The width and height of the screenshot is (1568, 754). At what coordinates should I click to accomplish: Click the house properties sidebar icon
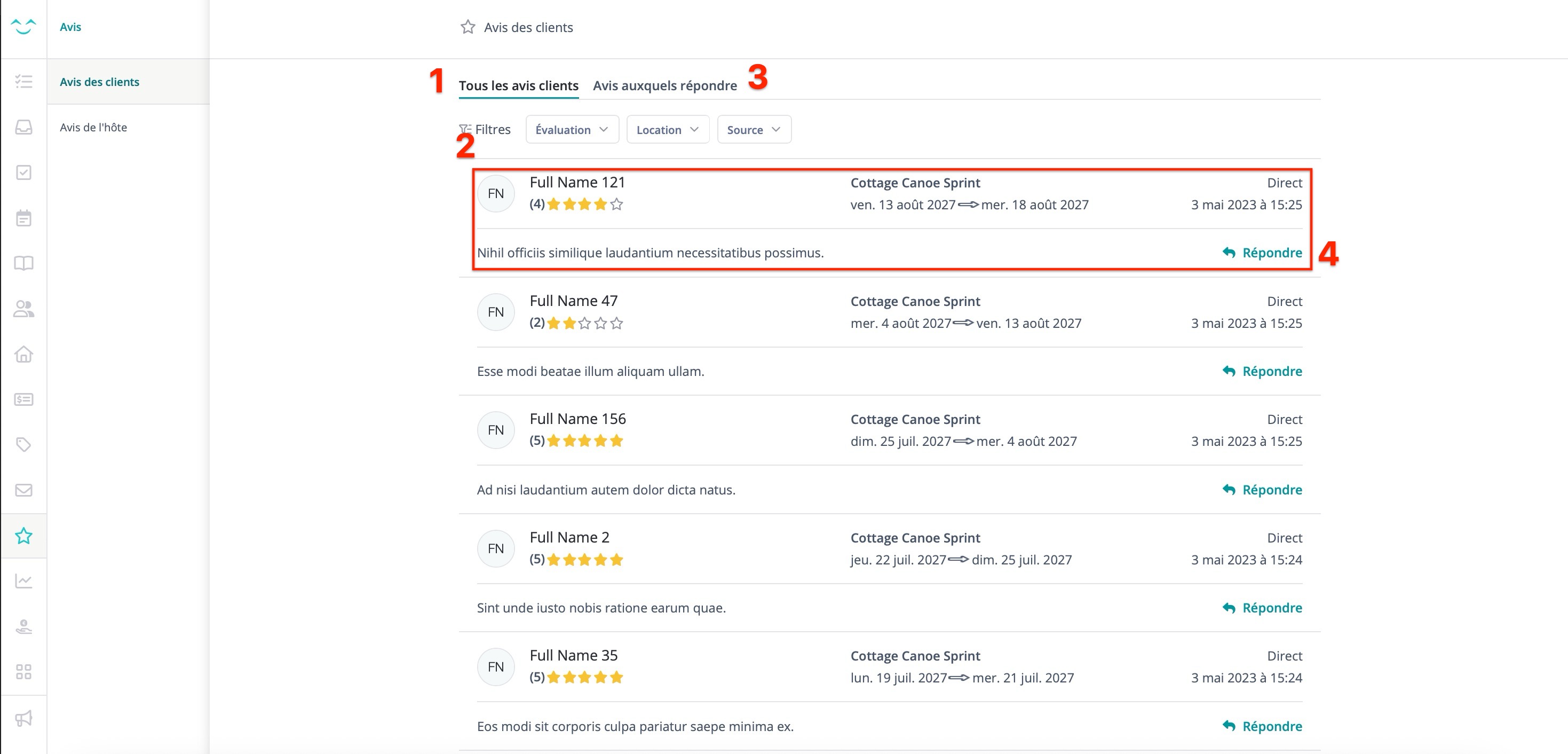(x=23, y=354)
